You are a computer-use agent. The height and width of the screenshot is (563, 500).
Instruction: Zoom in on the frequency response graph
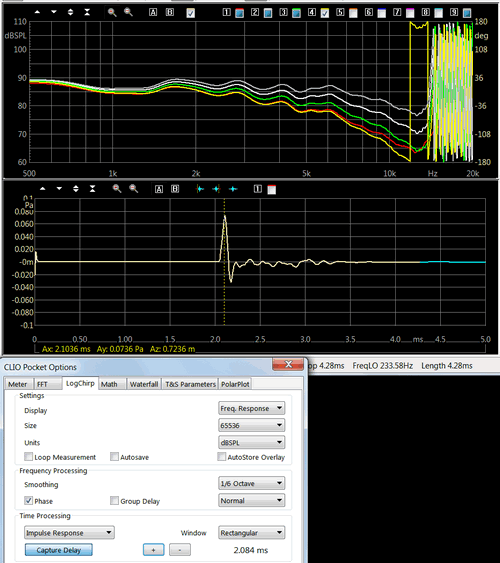[x=112, y=12]
